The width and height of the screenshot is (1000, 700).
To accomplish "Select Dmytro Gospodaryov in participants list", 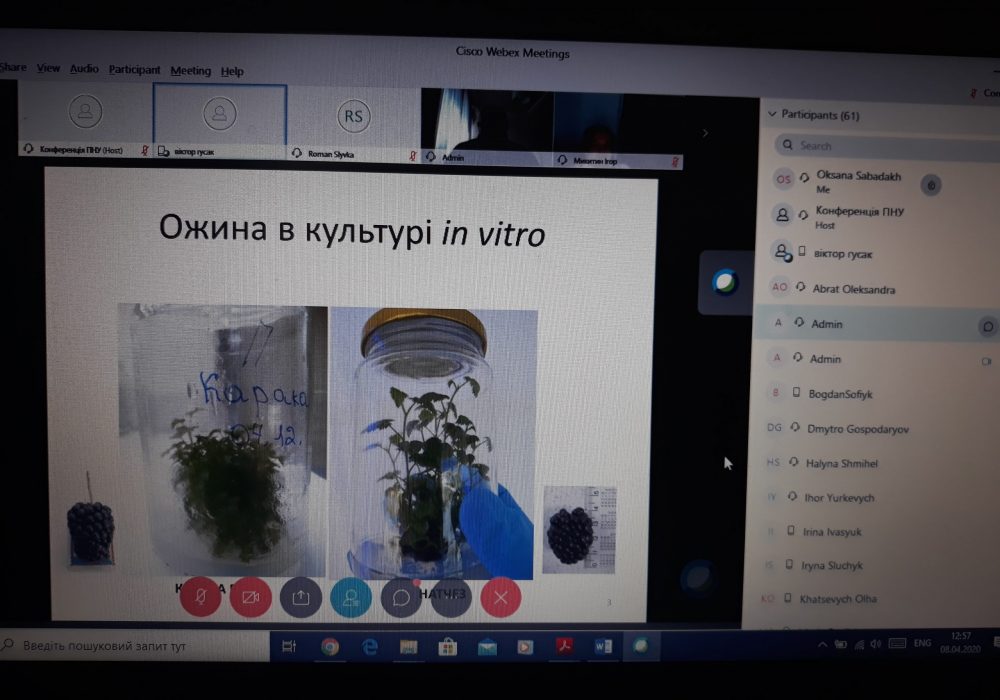I will (857, 429).
